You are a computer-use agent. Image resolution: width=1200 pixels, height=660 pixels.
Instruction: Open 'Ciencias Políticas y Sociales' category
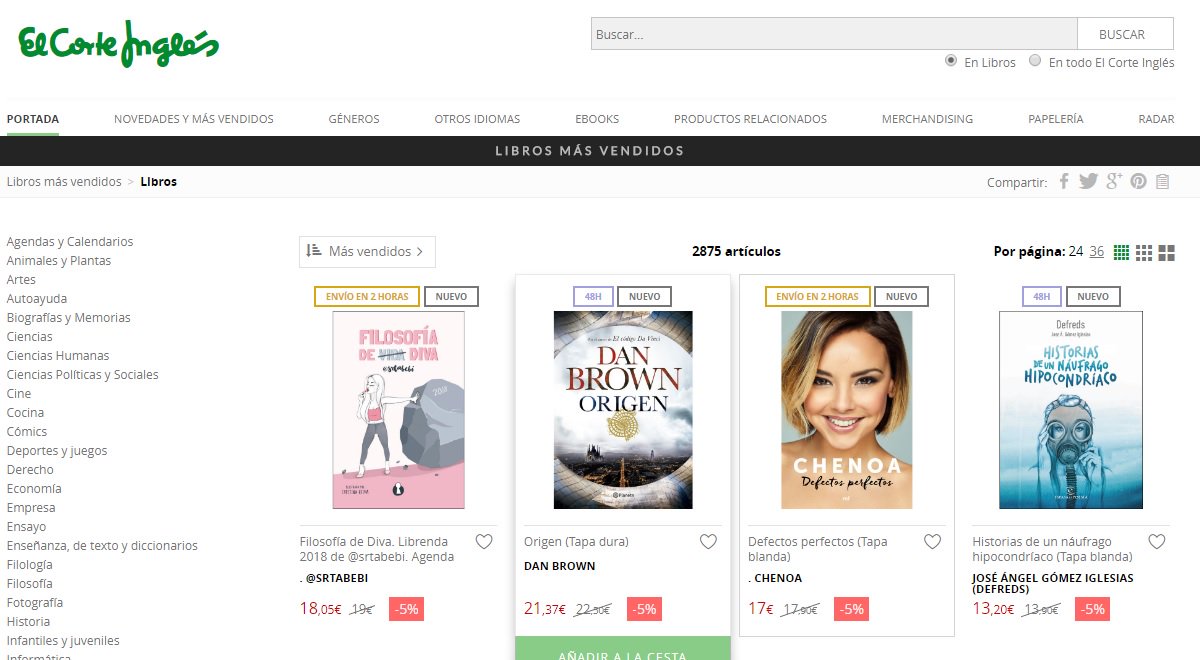(x=82, y=375)
